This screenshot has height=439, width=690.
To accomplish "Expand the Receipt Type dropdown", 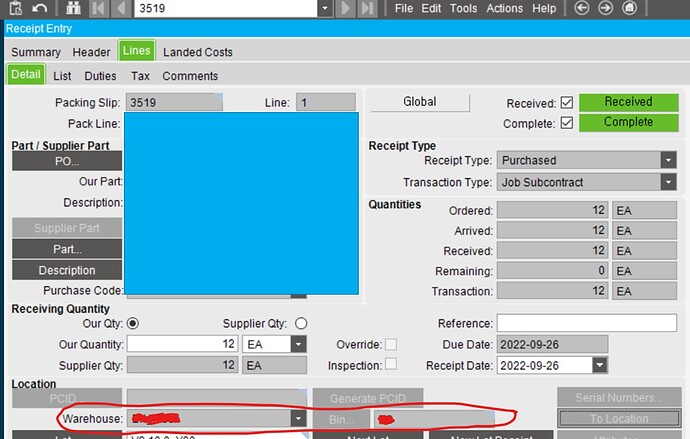I will coord(668,160).
